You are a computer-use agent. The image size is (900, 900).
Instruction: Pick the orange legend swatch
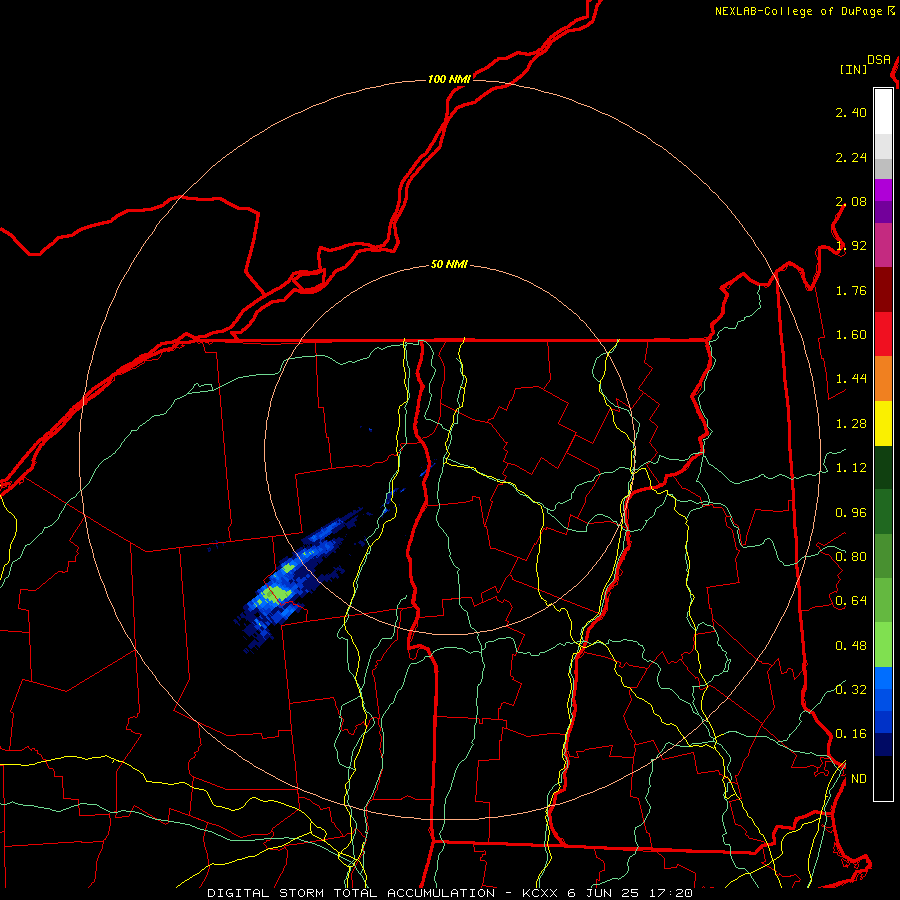(x=883, y=379)
